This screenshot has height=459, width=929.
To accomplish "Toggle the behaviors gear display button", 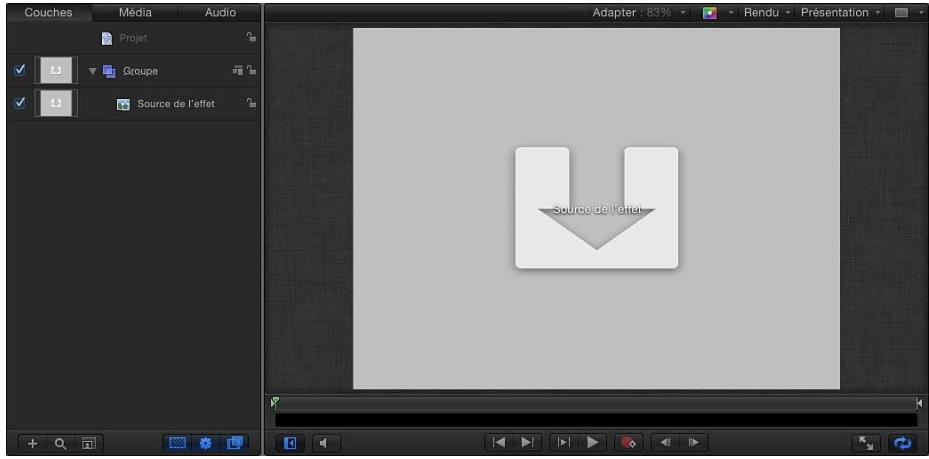I will click(x=206, y=442).
